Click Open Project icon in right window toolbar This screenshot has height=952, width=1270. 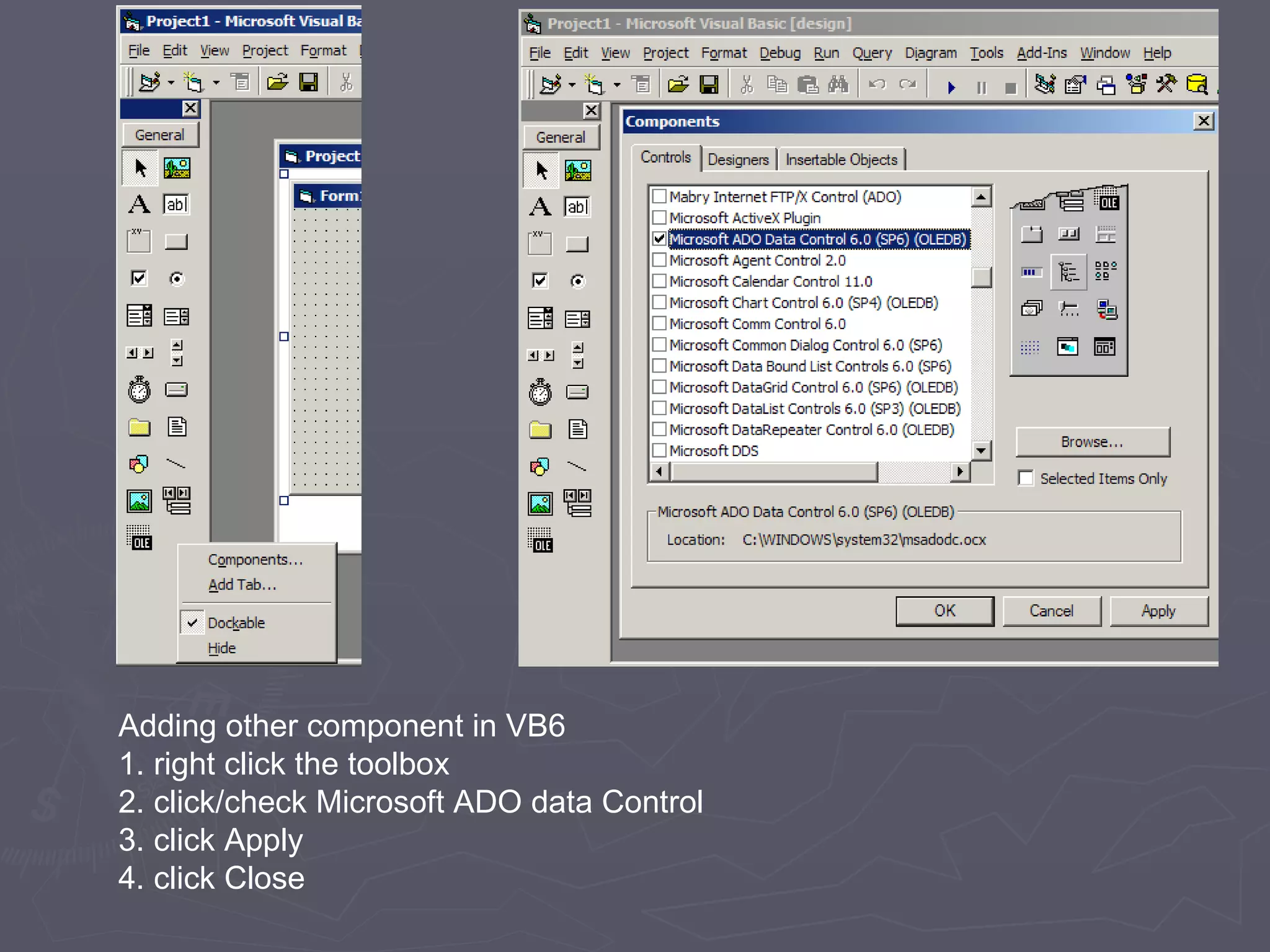click(678, 84)
